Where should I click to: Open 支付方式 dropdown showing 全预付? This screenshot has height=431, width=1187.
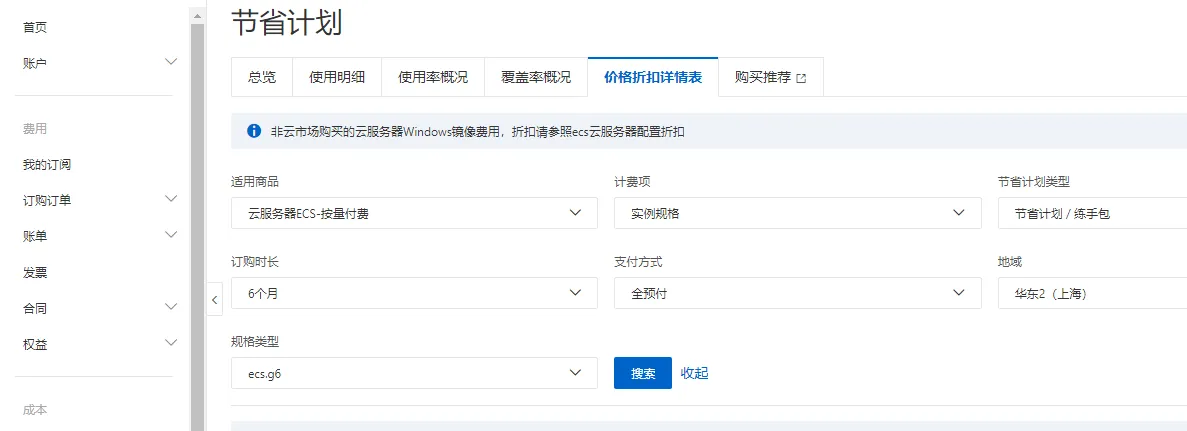click(798, 293)
